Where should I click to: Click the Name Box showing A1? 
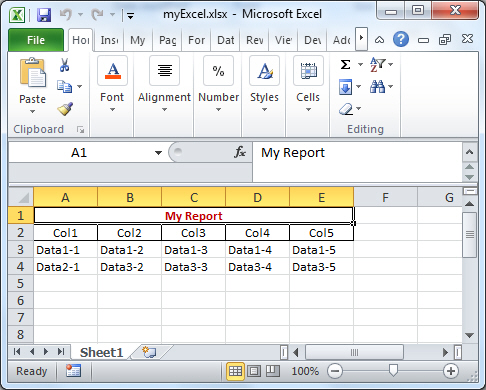click(79, 153)
